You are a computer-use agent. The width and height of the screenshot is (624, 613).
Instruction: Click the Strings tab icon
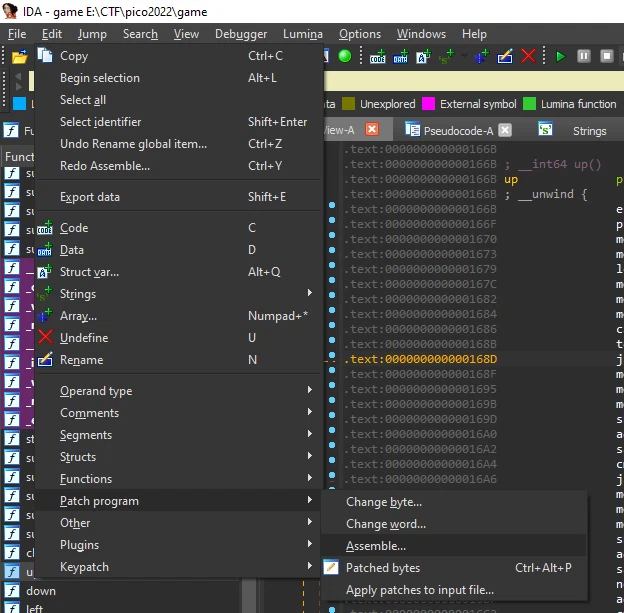545,129
